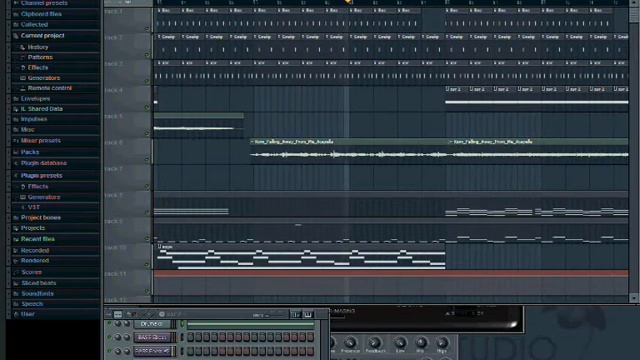Select Remote control in browser
The width and height of the screenshot is (640, 360).
(49, 88)
